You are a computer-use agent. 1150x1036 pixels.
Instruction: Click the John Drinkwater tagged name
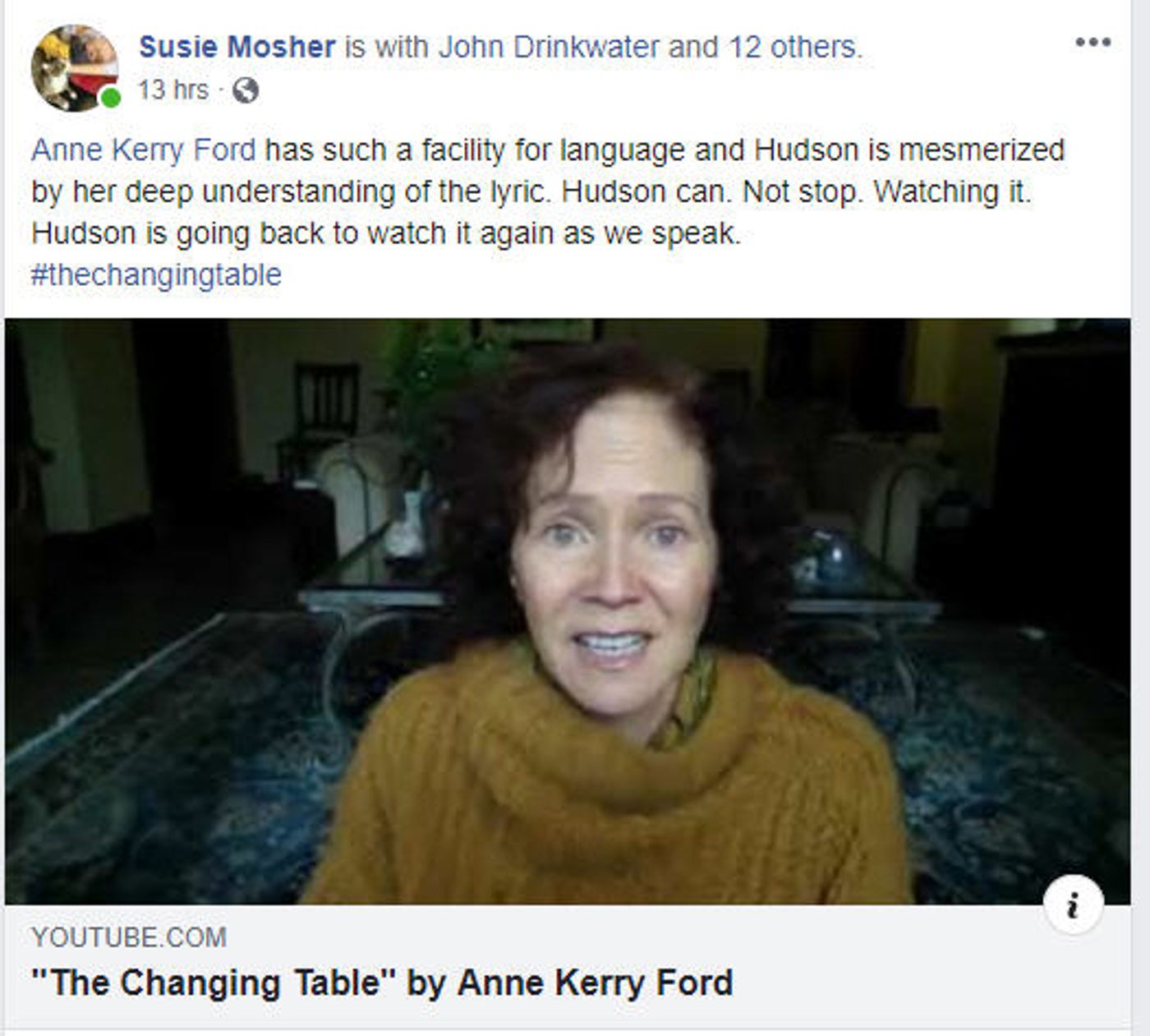[548, 47]
